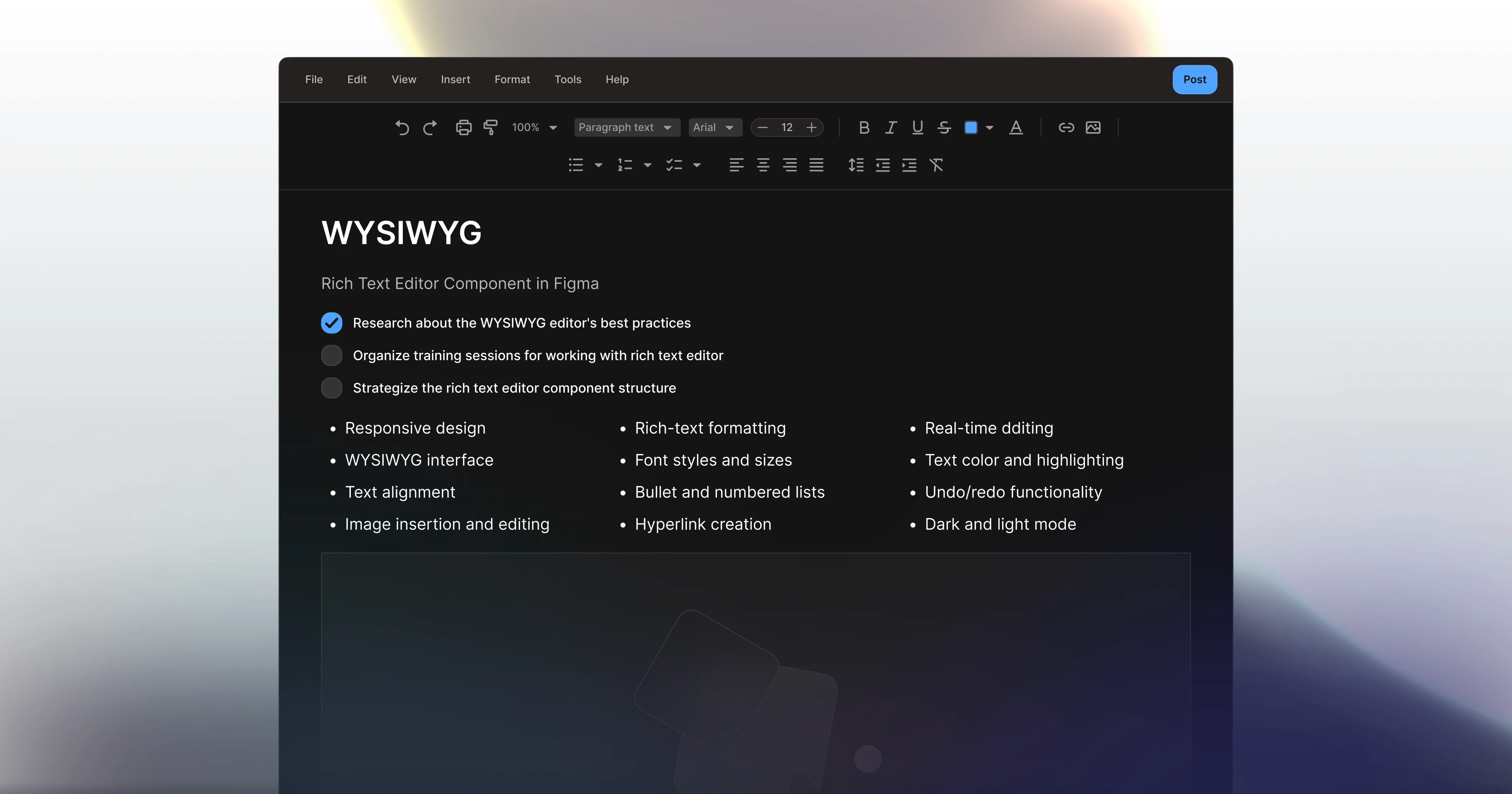Viewport: 1512px width, 794px height.
Task: Uncheck the Research about WYSIWYG checkbox
Action: tap(332, 323)
